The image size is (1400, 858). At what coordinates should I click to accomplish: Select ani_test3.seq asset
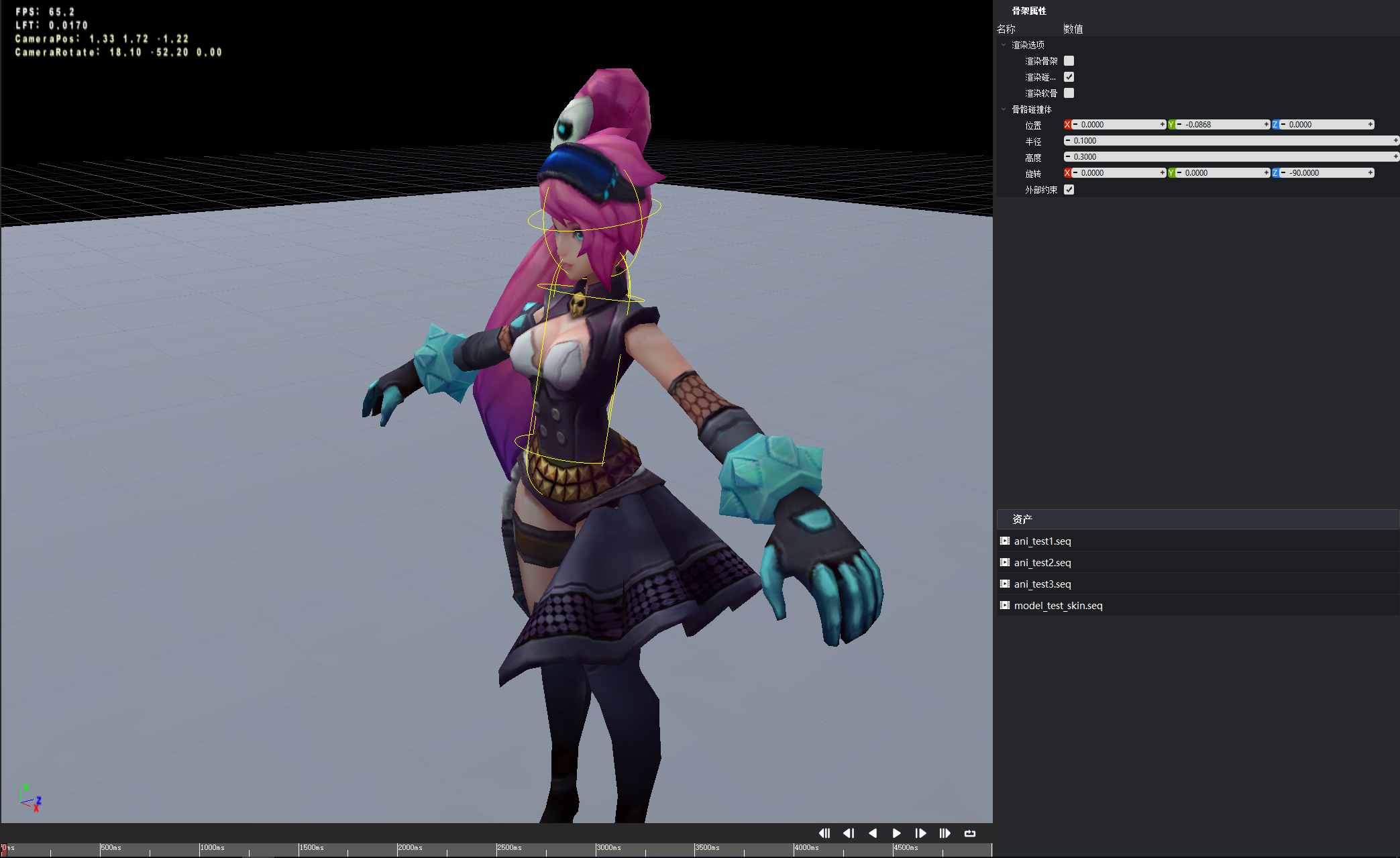1198,584
